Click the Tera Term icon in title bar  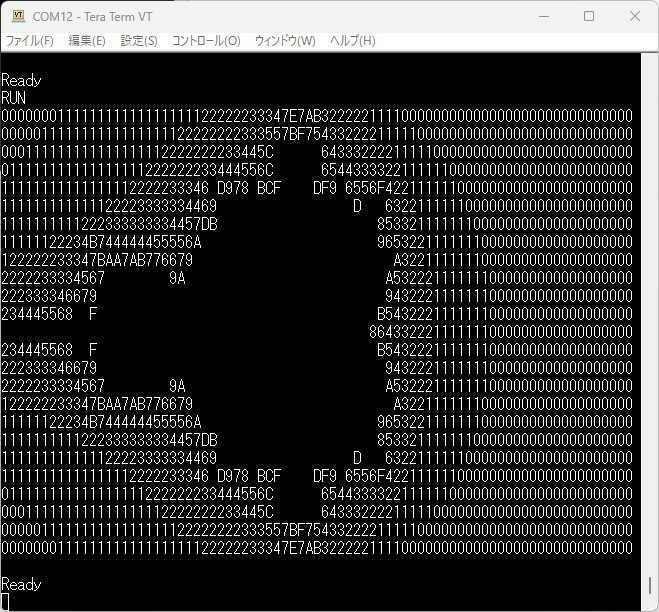[17, 16]
